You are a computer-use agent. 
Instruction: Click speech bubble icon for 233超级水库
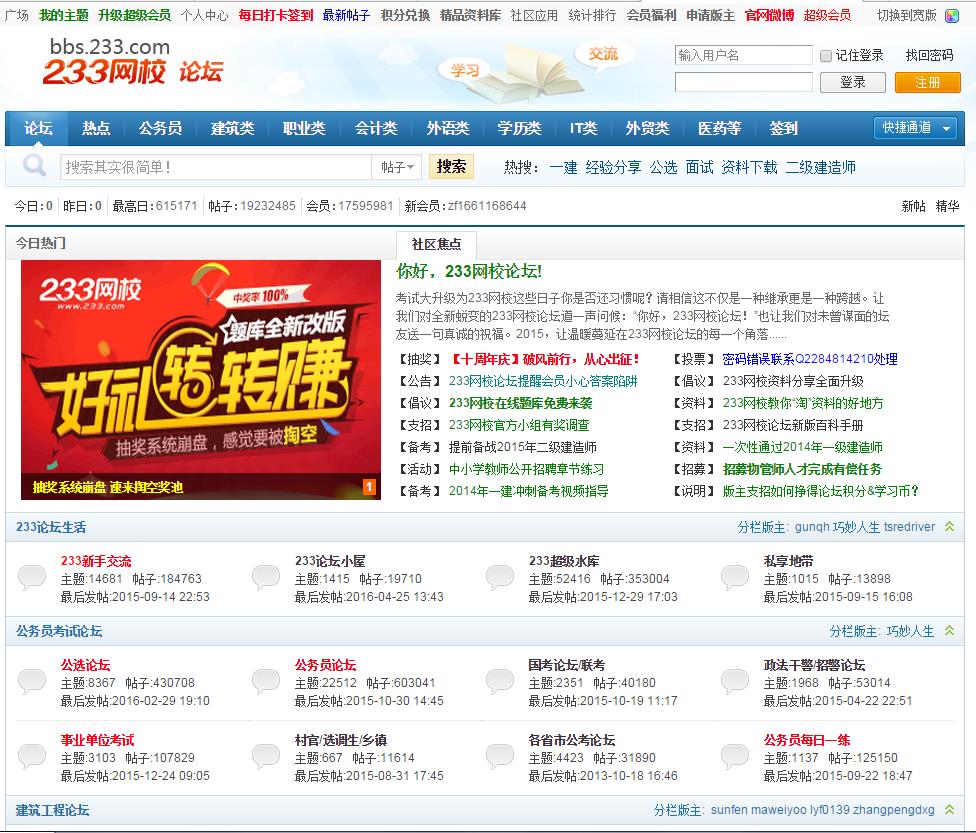click(500, 577)
